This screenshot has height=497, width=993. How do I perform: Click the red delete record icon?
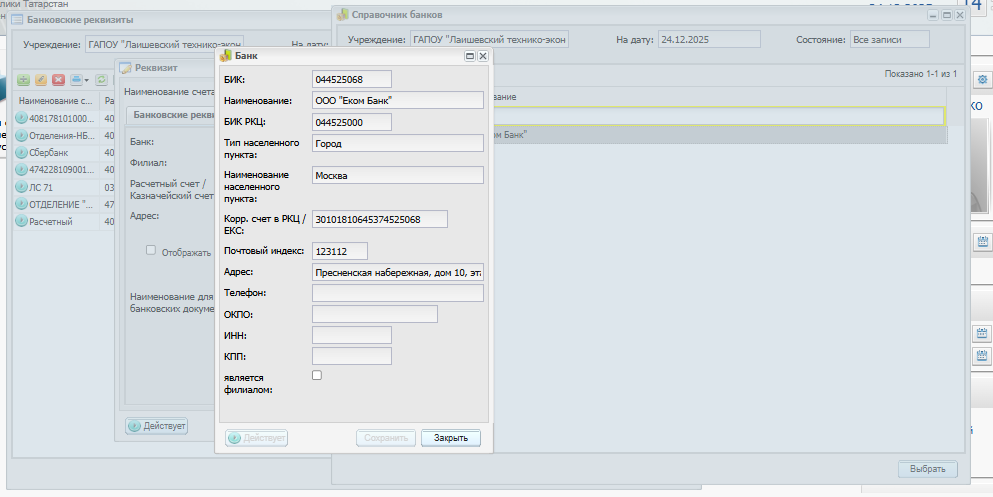click(58, 80)
